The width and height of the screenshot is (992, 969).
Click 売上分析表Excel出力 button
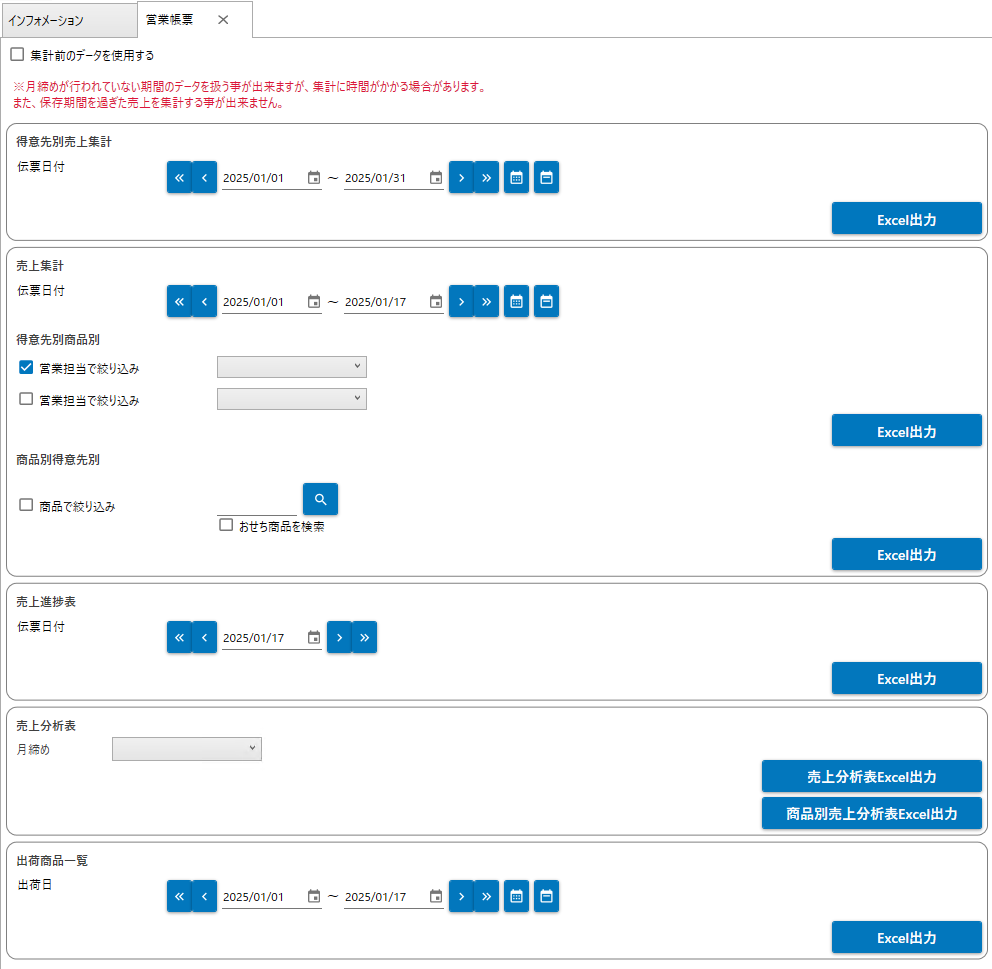(x=872, y=776)
